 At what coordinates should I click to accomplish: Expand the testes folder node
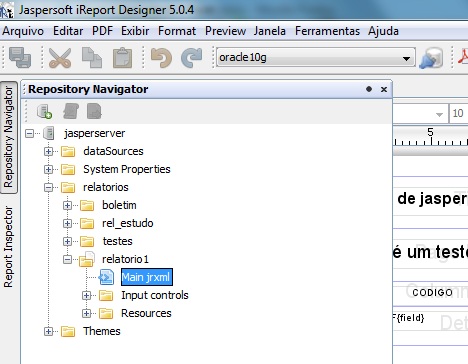[67, 242]
